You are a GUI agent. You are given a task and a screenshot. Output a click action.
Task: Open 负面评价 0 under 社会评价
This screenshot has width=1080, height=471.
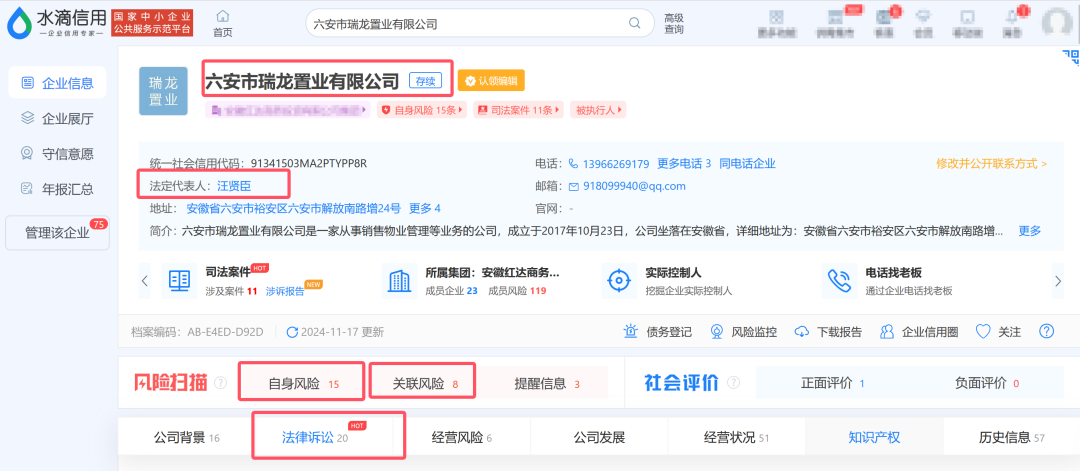click(x=987, y=383)
